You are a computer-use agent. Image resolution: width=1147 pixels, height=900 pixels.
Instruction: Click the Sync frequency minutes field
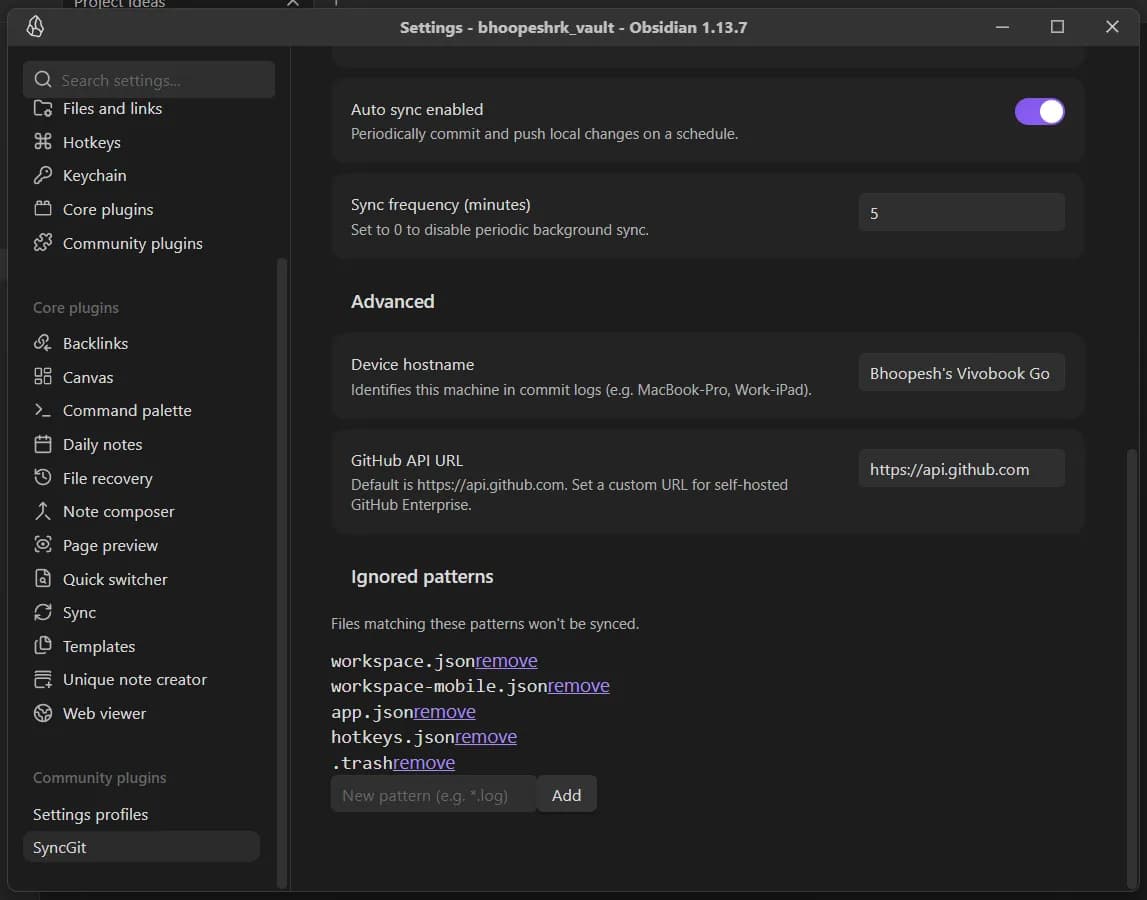coord(961,213)
